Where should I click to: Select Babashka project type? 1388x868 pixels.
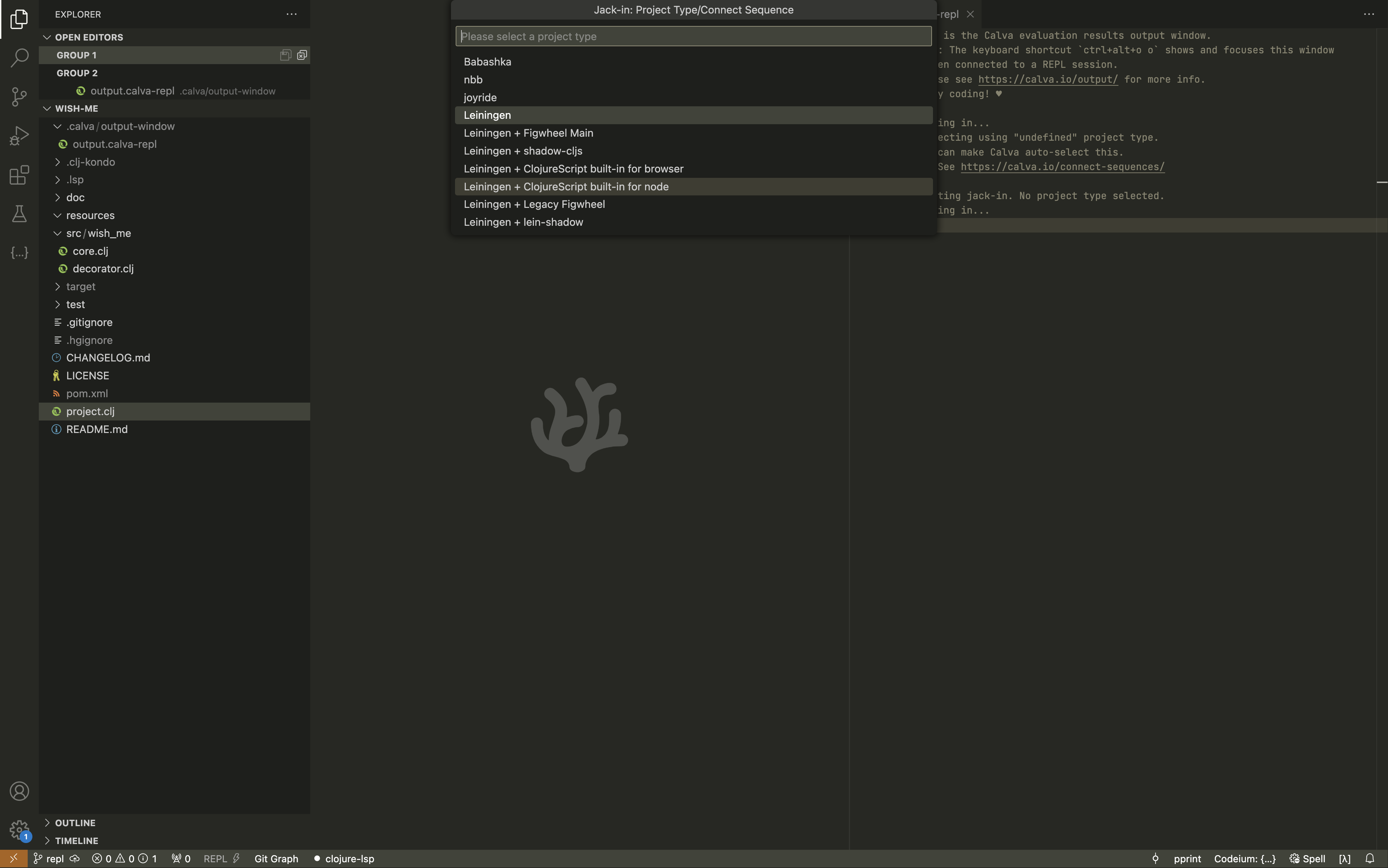tap(693, 61)
